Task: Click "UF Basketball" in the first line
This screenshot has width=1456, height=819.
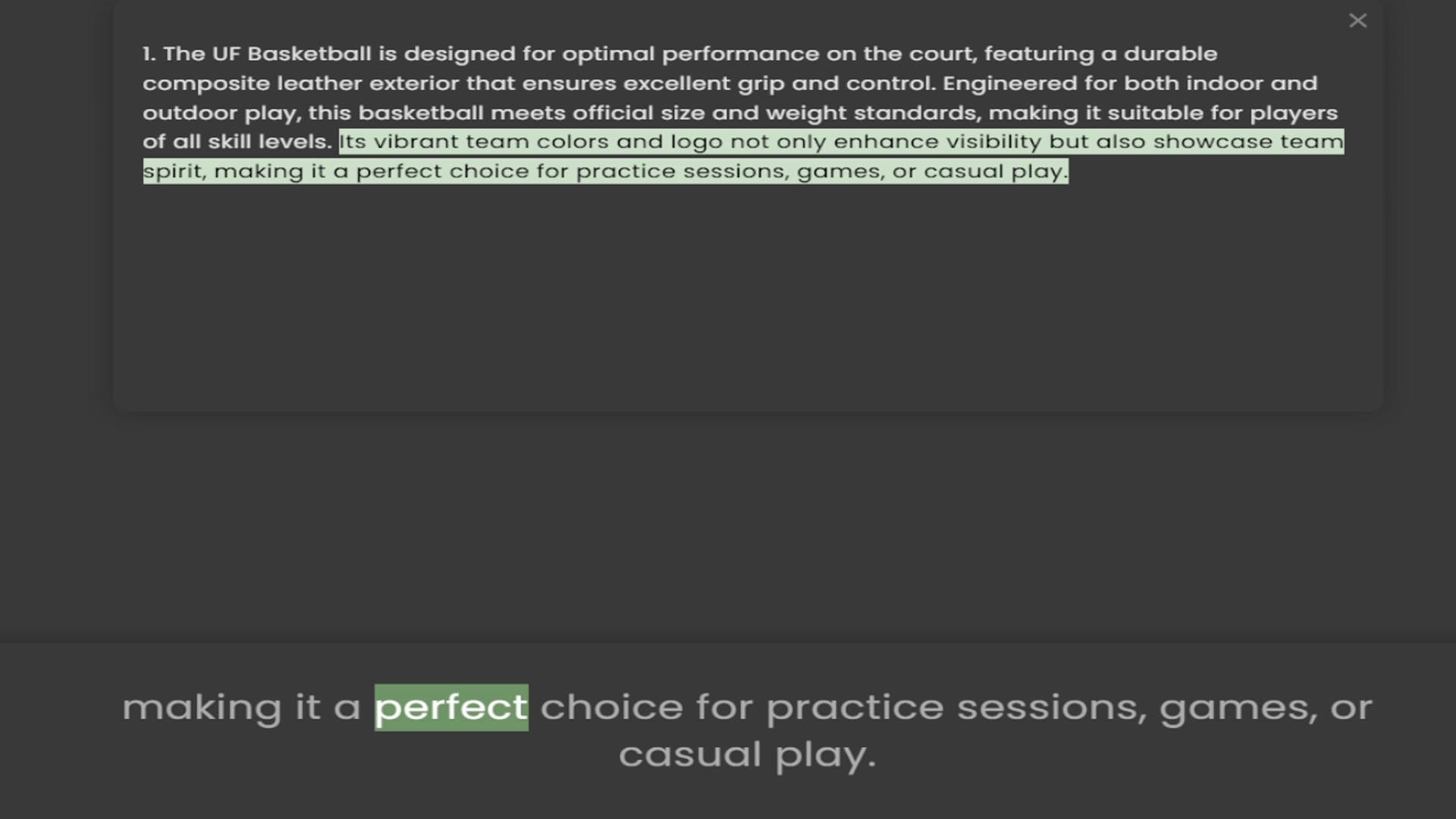Action: pos(291,54)
